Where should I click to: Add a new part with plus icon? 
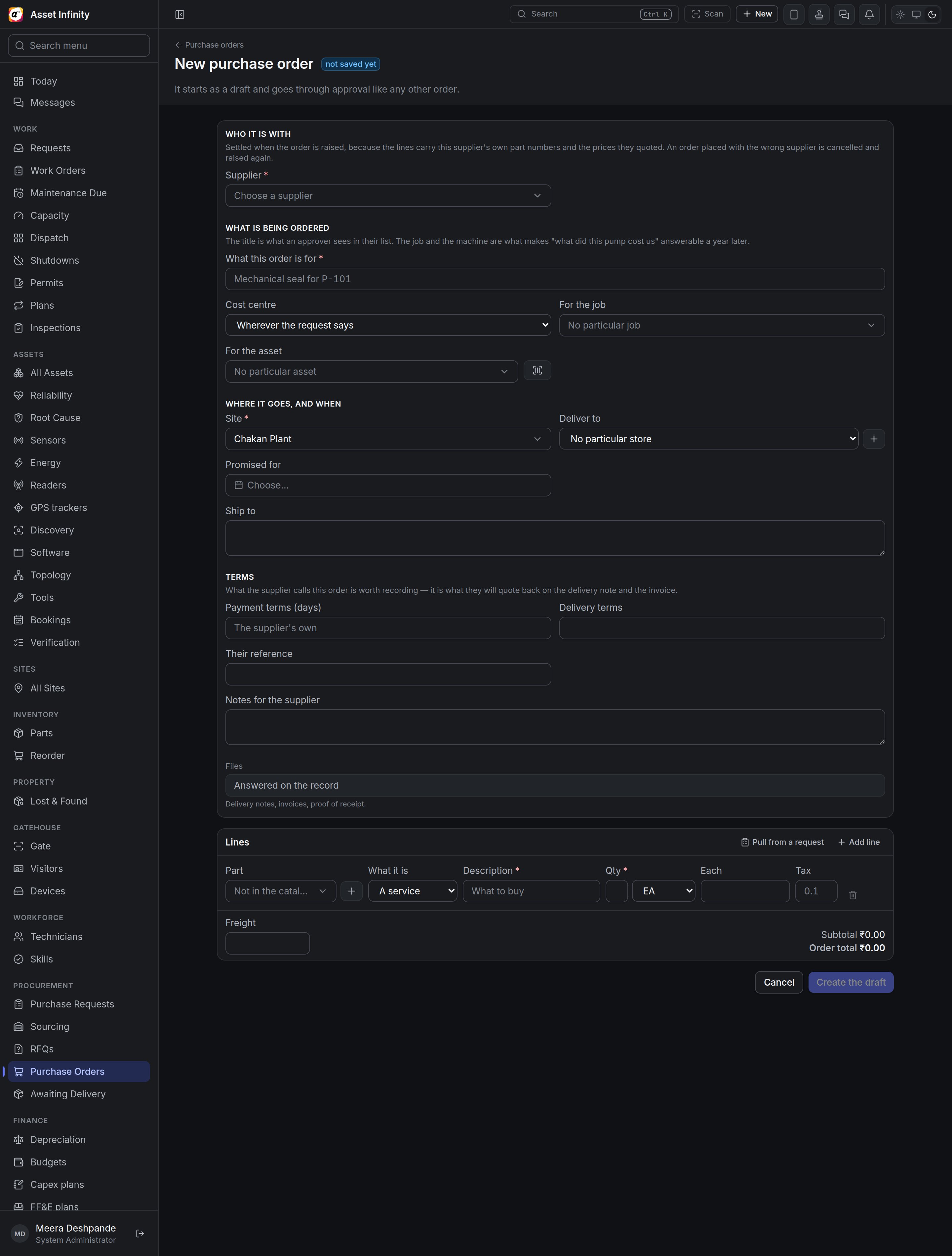(x=352, y=891)
